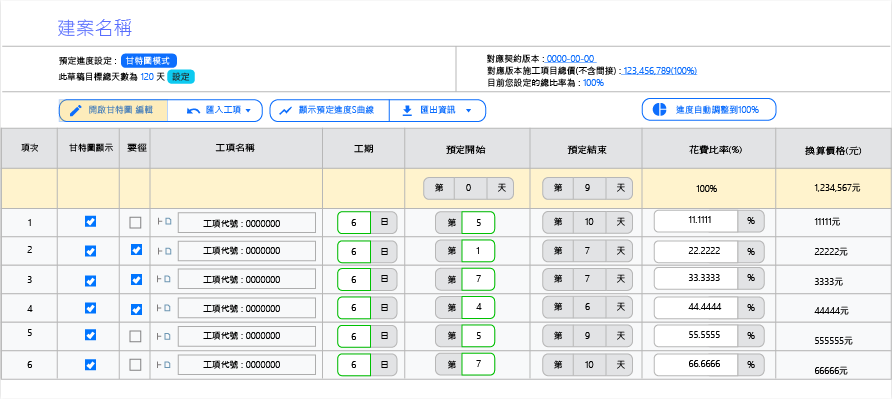892x399 pixels.
Task: Click the document icon in row 2
Action: (x=167, y=250)
